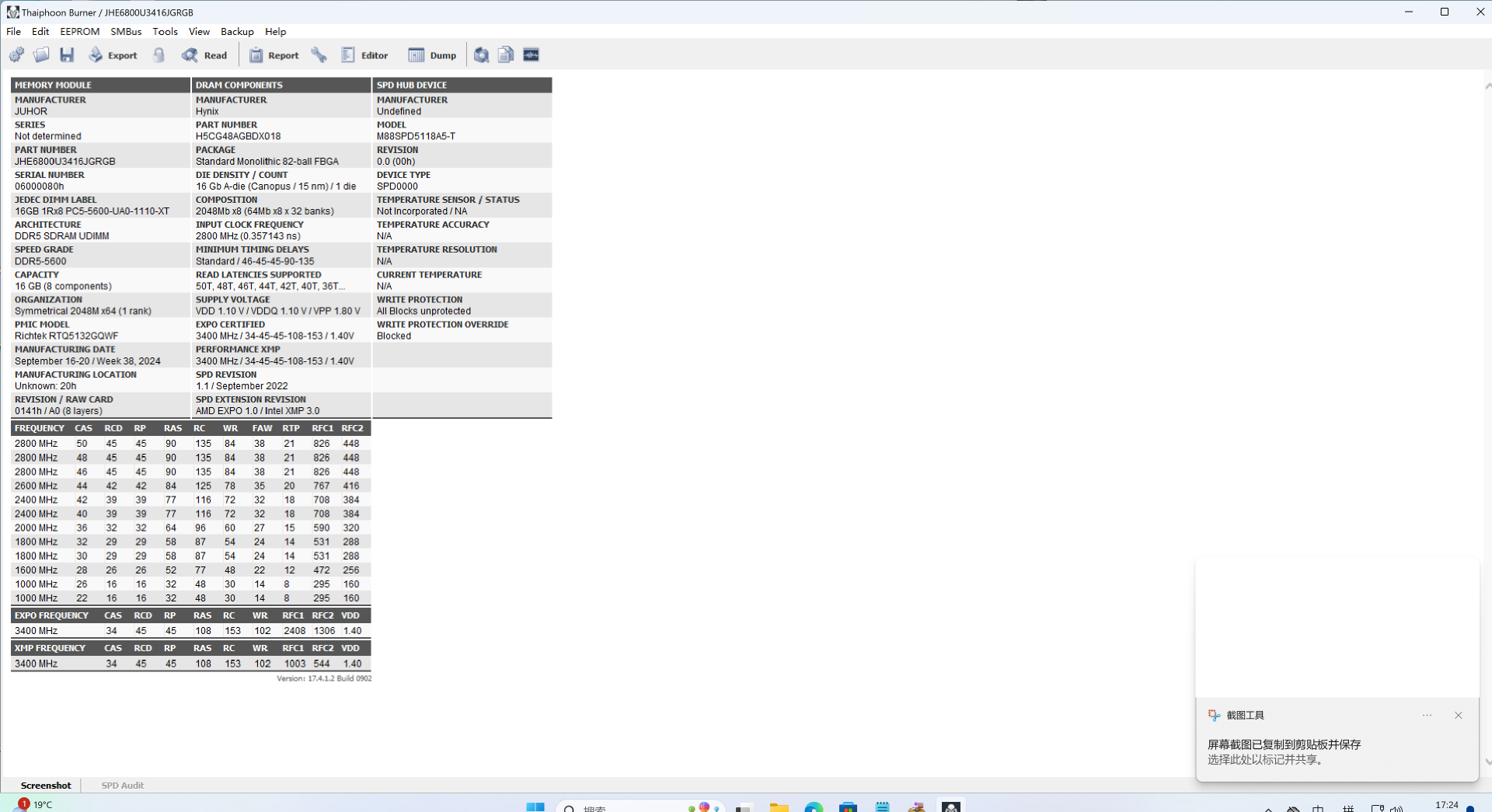
Task: Click the snipping tool notification message
Action: tap(1285, 752)
